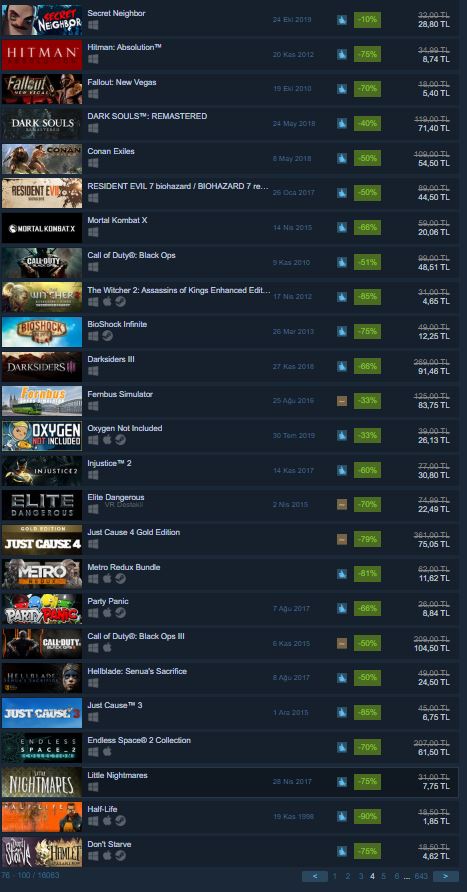The height and width of the screenshot is (892, 467).
Task: Open page 5 of search results
Action: (383, 876)
